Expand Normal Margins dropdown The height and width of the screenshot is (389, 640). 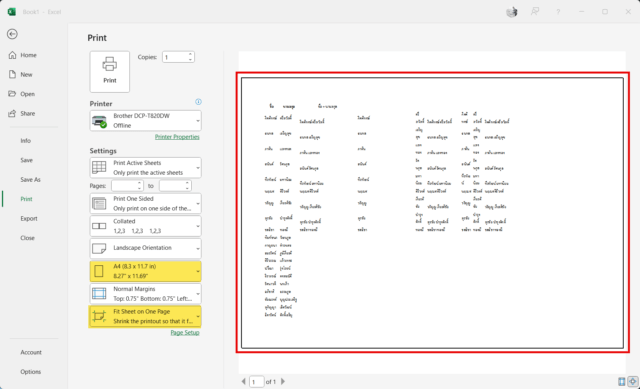[145, 293]
